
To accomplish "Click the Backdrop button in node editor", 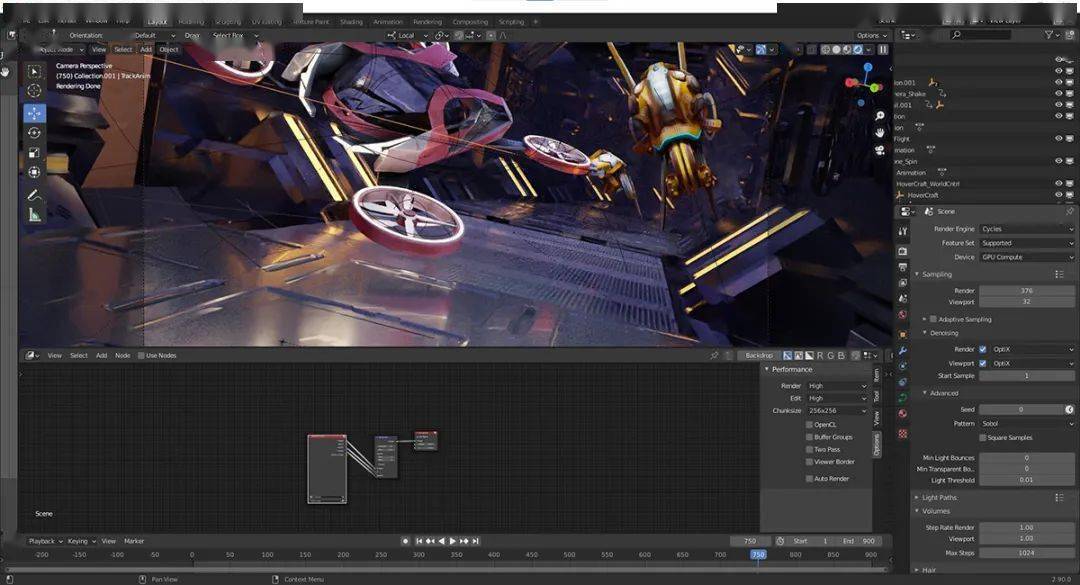I will click(759, 355).
